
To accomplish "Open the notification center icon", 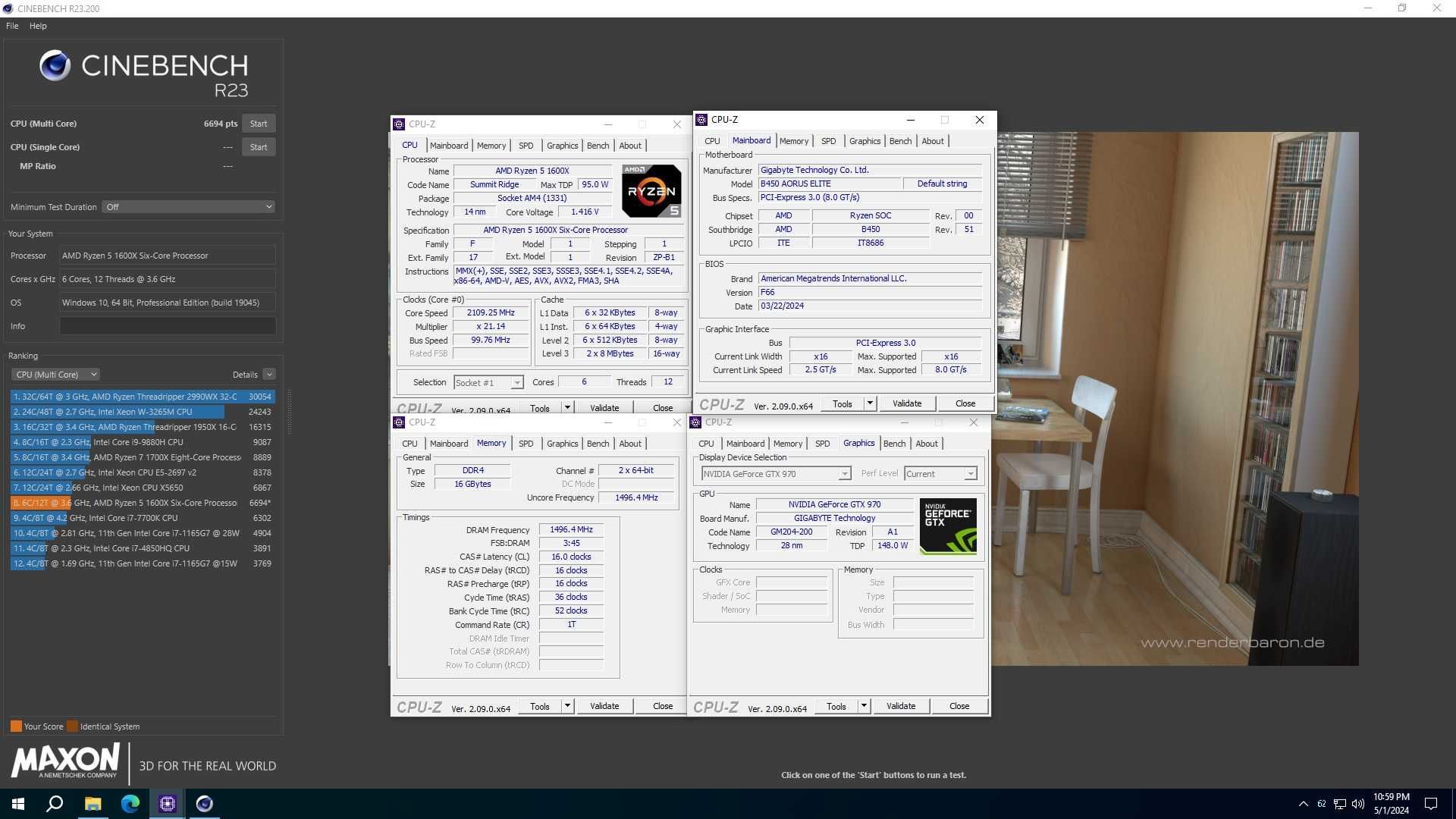I will point(1431,804).
